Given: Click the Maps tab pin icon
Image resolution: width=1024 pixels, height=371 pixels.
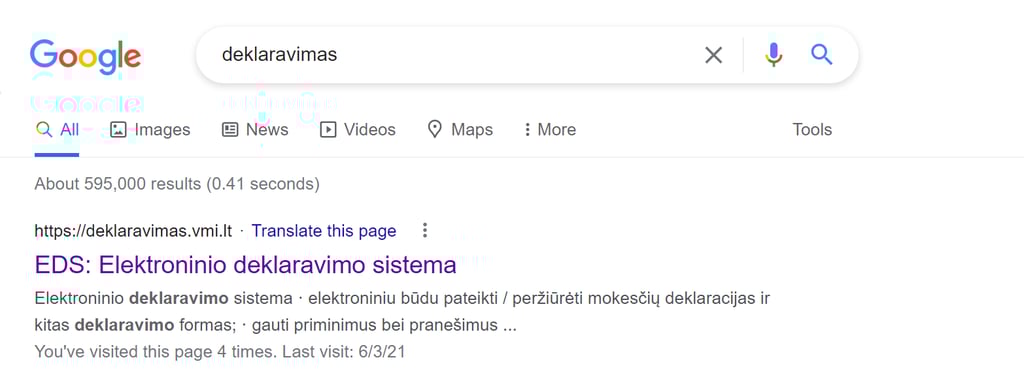Looking at the screenshot, I should coord(435,129).
